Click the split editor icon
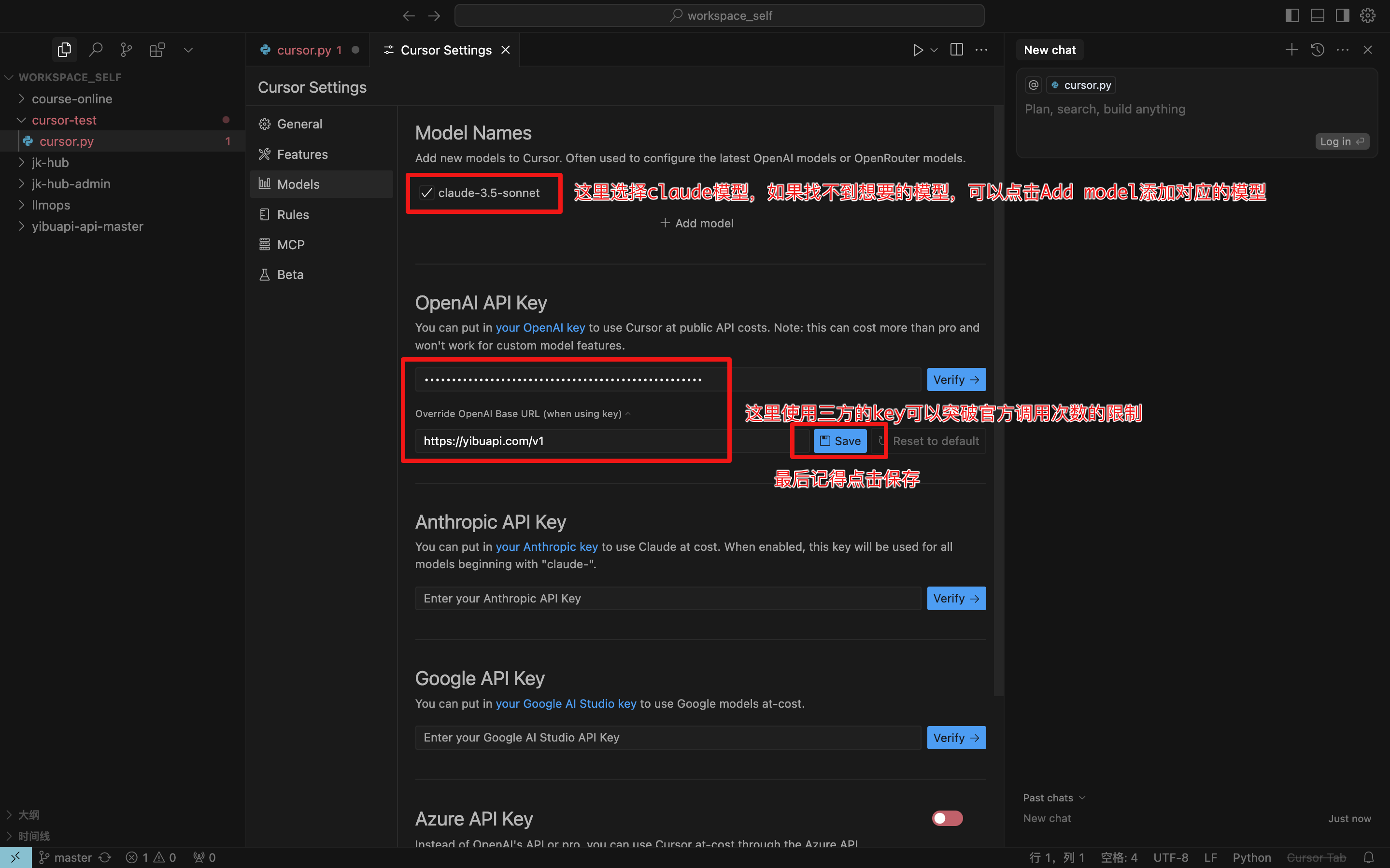The height and width of the screenshot is (868, 1390). (x=956, y=50)
